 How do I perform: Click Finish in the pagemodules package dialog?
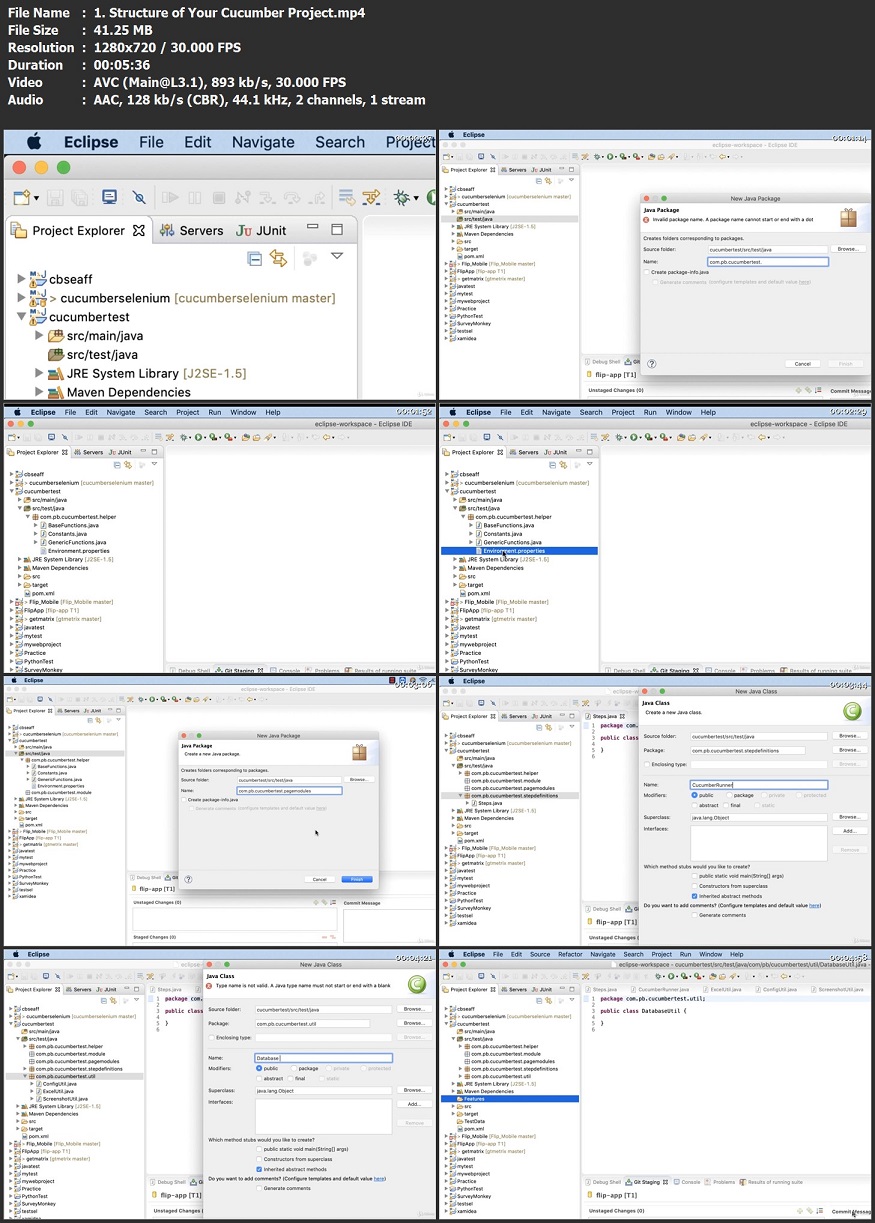point(357,879)
